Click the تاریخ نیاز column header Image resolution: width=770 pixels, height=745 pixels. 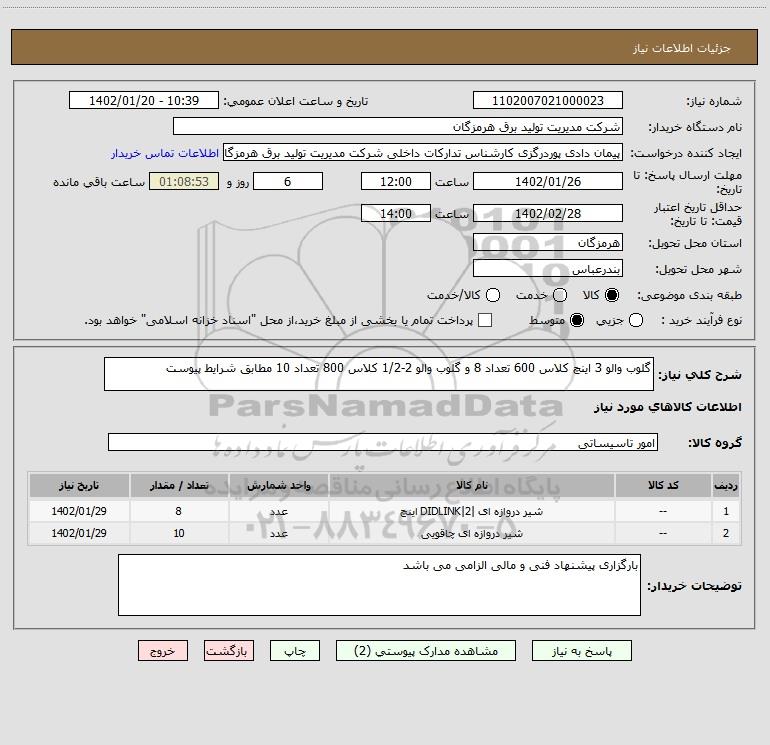[x=79, y=485]
